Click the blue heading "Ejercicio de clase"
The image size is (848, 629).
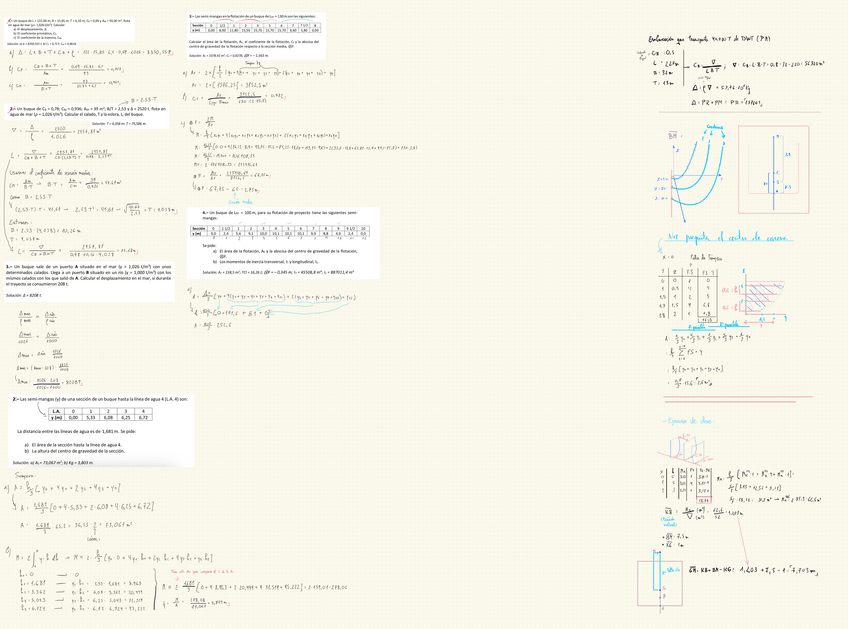[688, 421]
